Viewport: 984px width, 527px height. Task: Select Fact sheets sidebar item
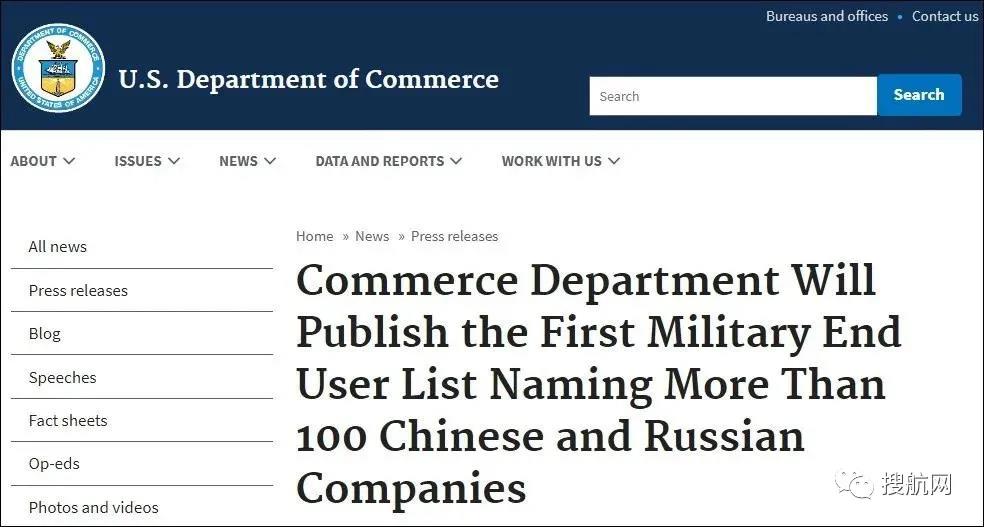(x=68, y=420)
